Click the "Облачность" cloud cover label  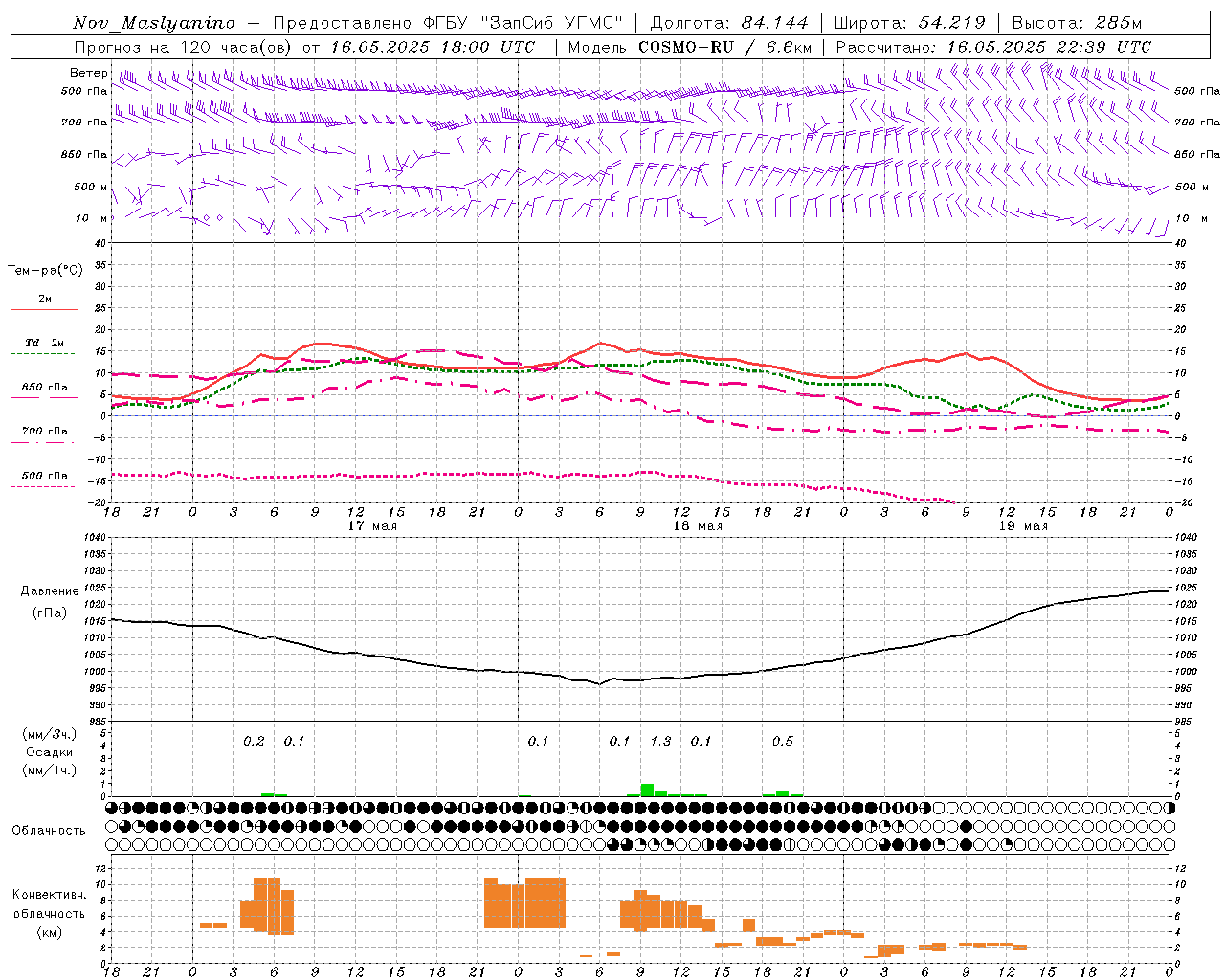click(x=49, y=830)
